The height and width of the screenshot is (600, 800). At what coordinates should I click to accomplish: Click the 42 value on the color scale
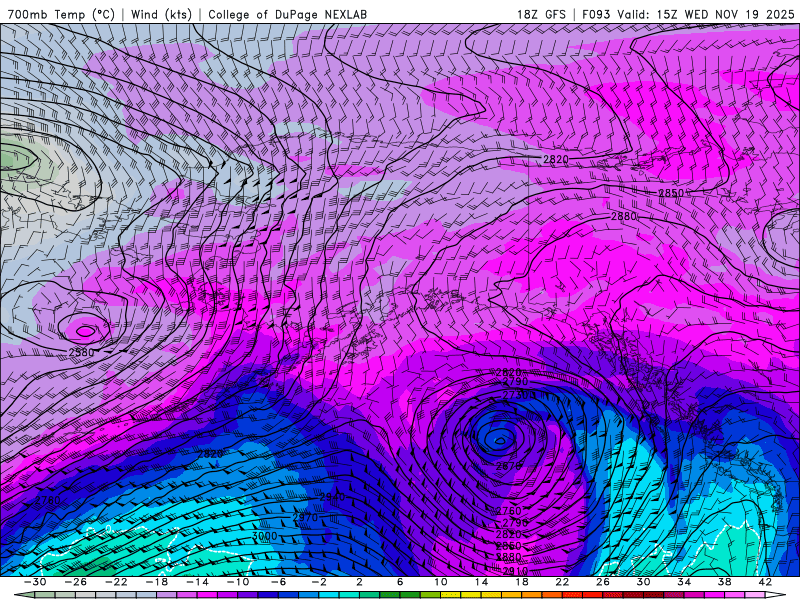coord(765,582)
